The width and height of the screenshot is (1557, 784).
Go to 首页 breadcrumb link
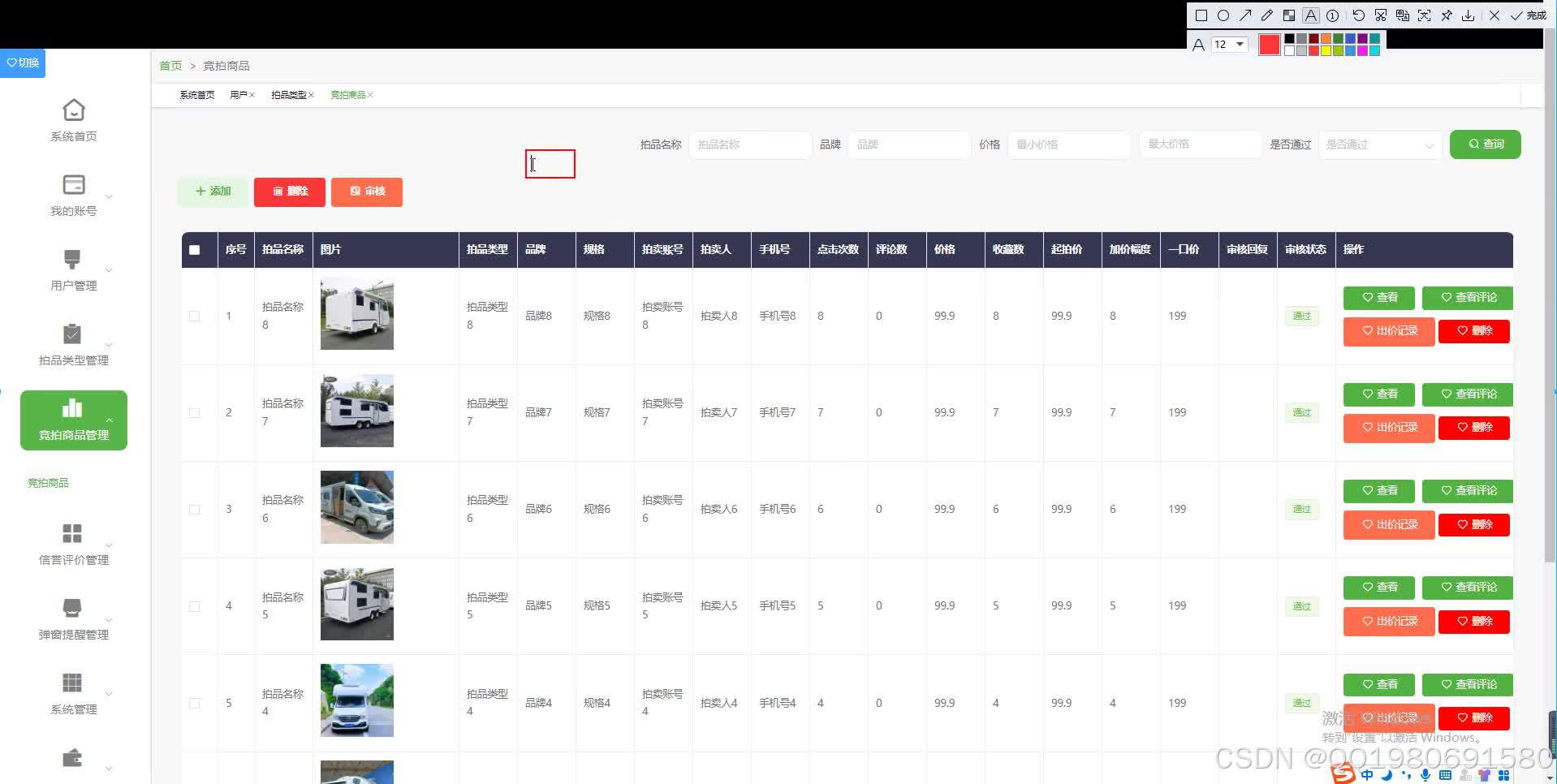170,66
